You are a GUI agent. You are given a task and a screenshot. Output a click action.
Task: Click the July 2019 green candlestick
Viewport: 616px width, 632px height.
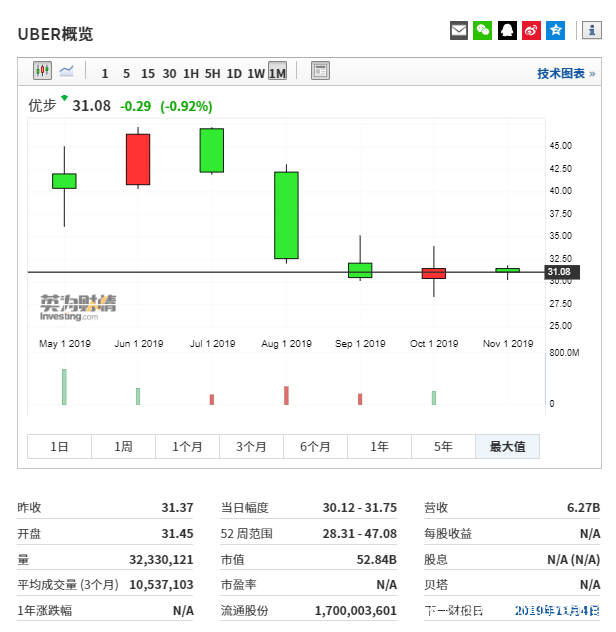212,150
